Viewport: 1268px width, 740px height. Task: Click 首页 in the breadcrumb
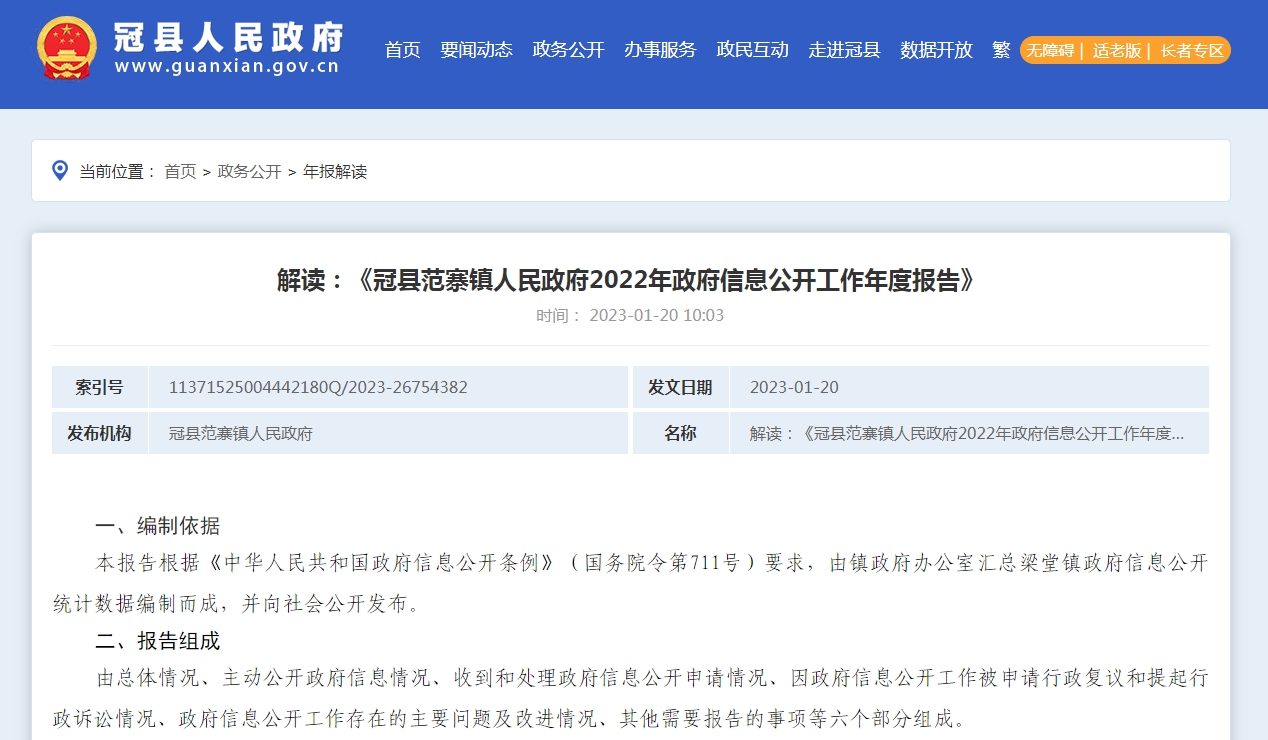point(181,171)
